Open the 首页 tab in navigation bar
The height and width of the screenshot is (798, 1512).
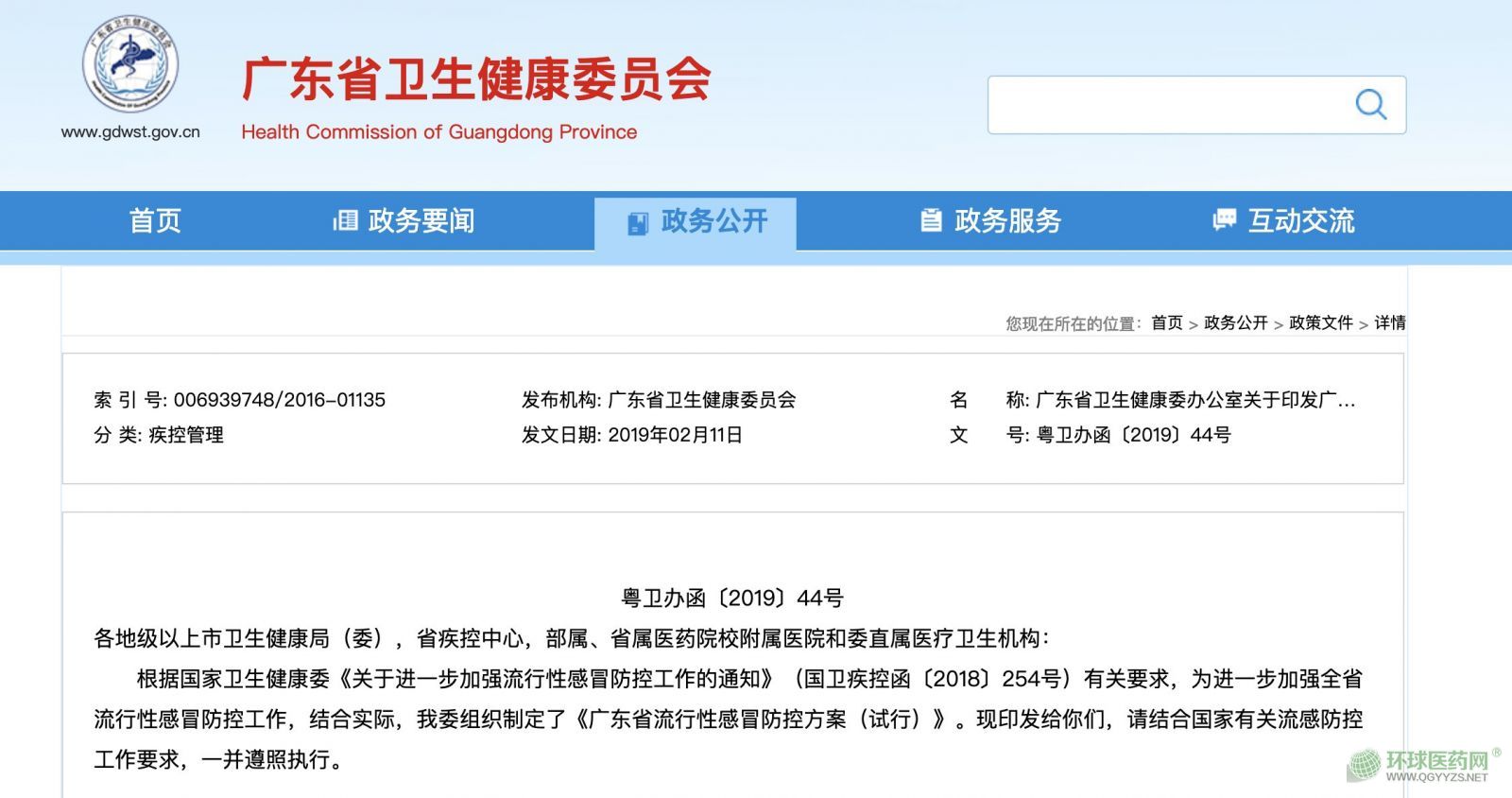(155, 220)
